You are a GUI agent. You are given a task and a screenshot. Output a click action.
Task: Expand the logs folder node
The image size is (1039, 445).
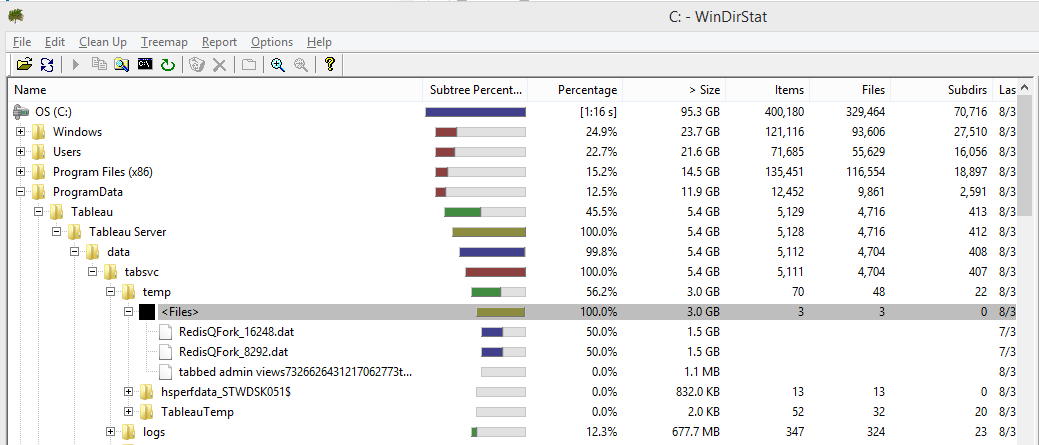tap(110, 432)
